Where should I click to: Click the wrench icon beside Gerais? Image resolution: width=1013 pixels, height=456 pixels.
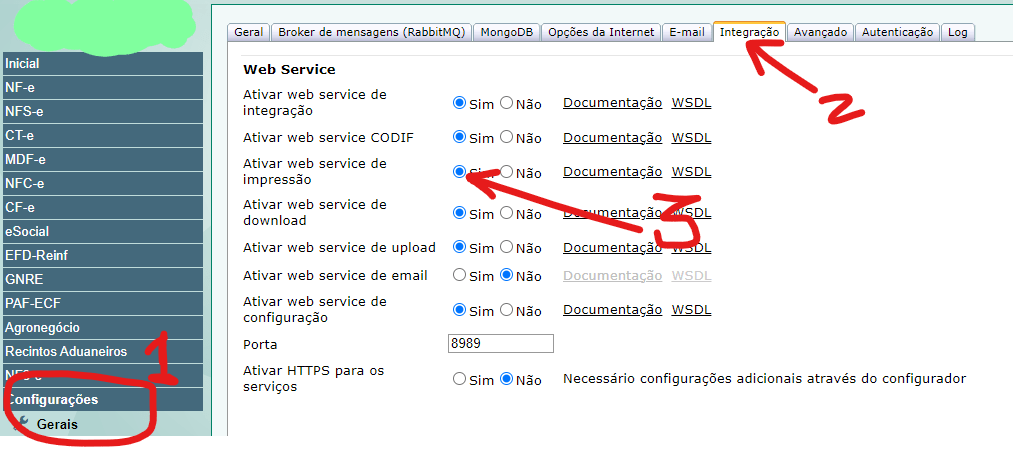tap(20, 424)
